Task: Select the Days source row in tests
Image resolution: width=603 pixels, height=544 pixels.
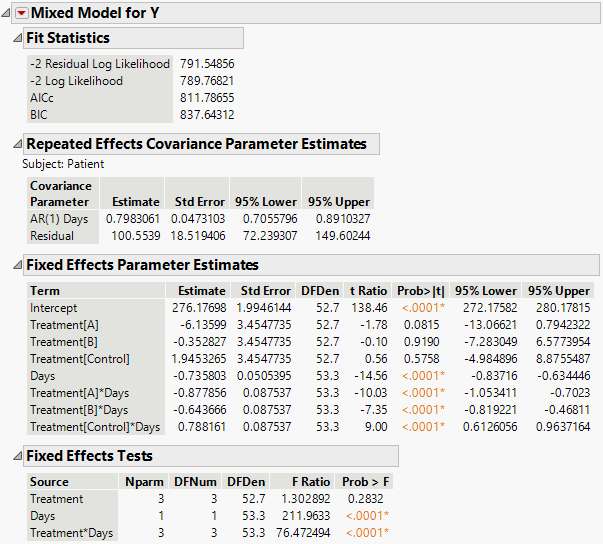Action: (43, 516)
